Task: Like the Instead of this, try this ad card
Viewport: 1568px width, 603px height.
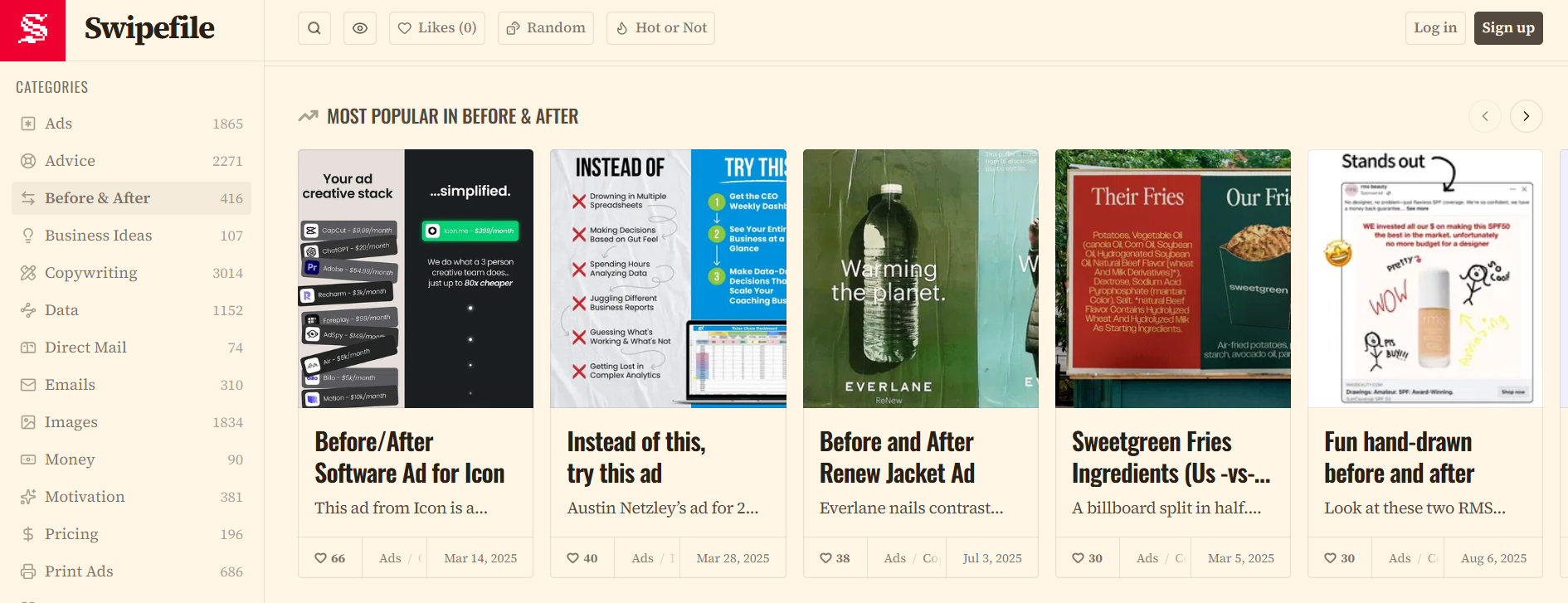Action: [582, 558]
